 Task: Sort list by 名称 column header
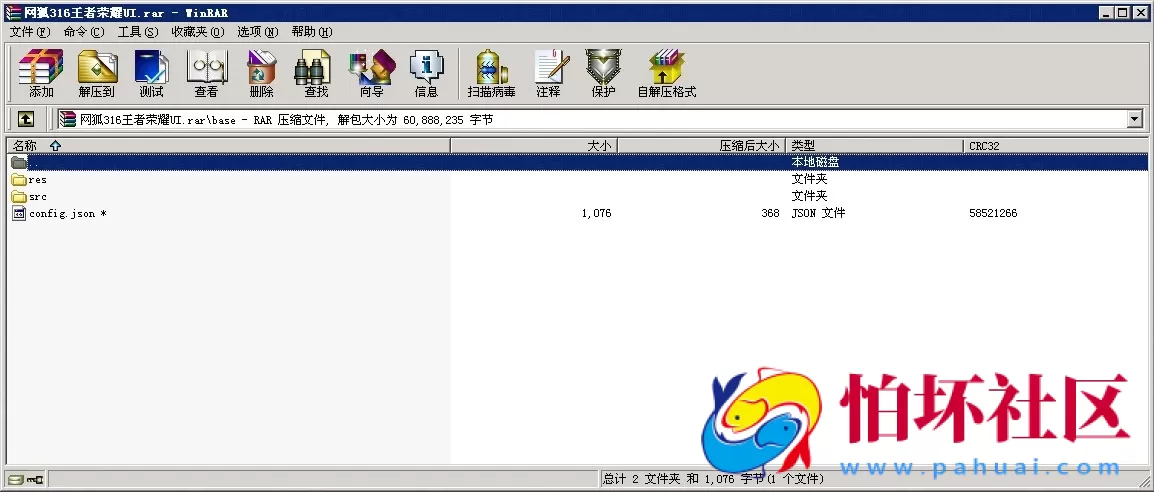(25, 146)
